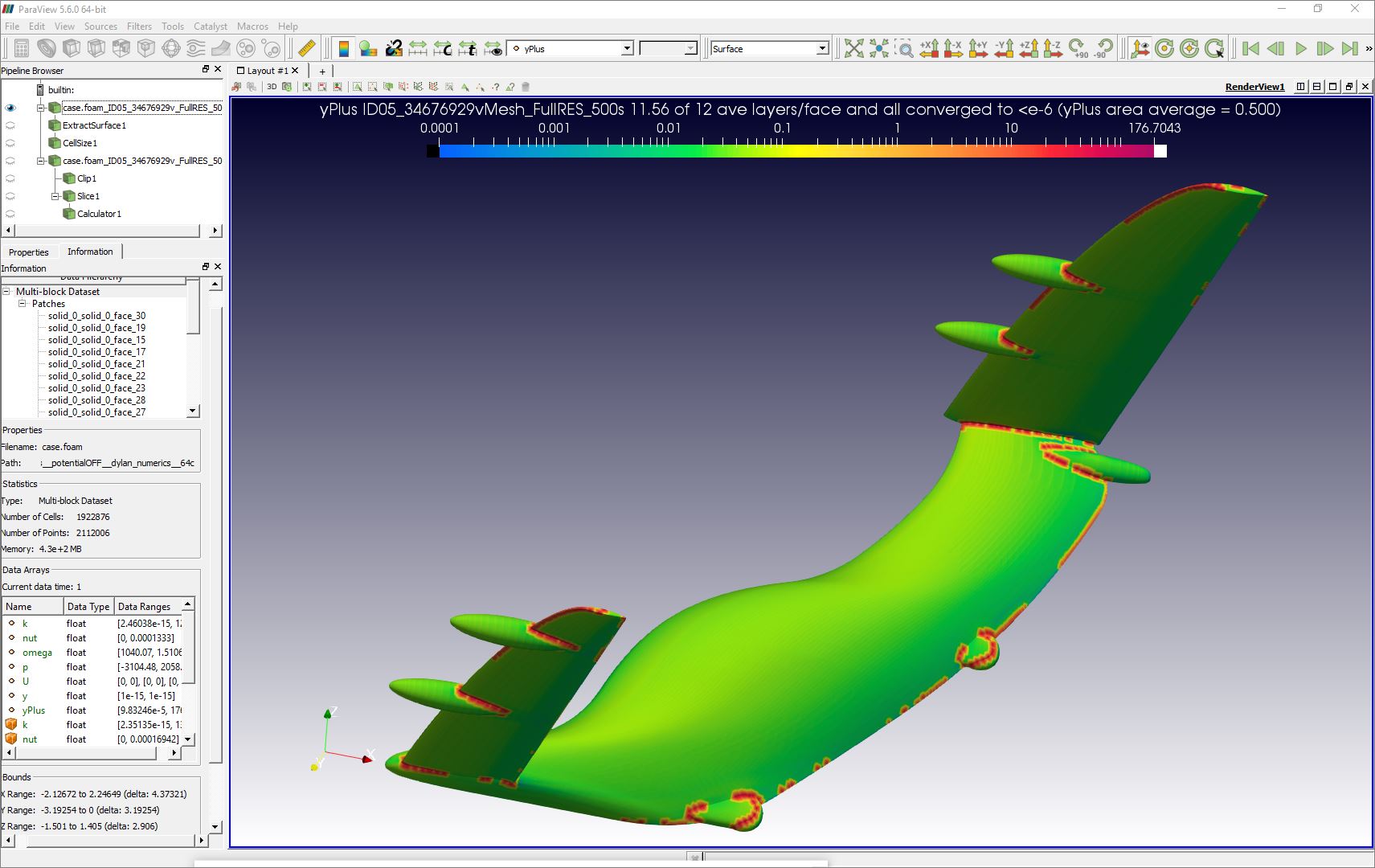This screenshot has width=1375, height=868.
Task: Open the yPlus coloring array dropdown
Action: 571,48
